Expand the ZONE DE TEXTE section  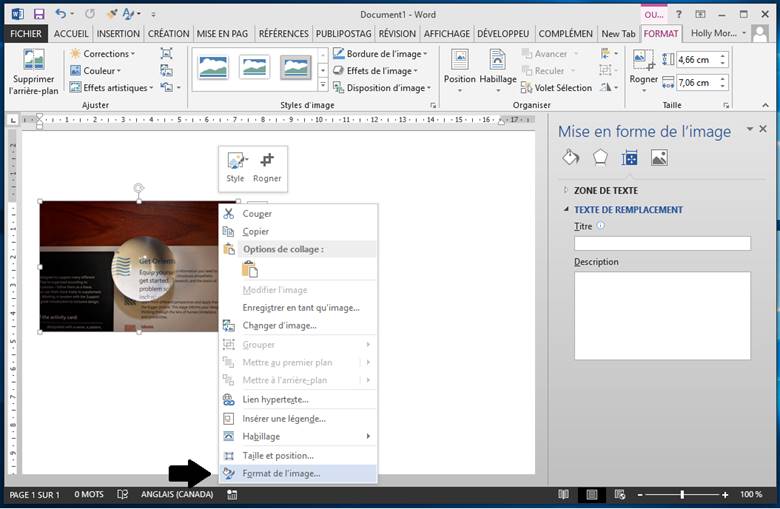[605, 190]
